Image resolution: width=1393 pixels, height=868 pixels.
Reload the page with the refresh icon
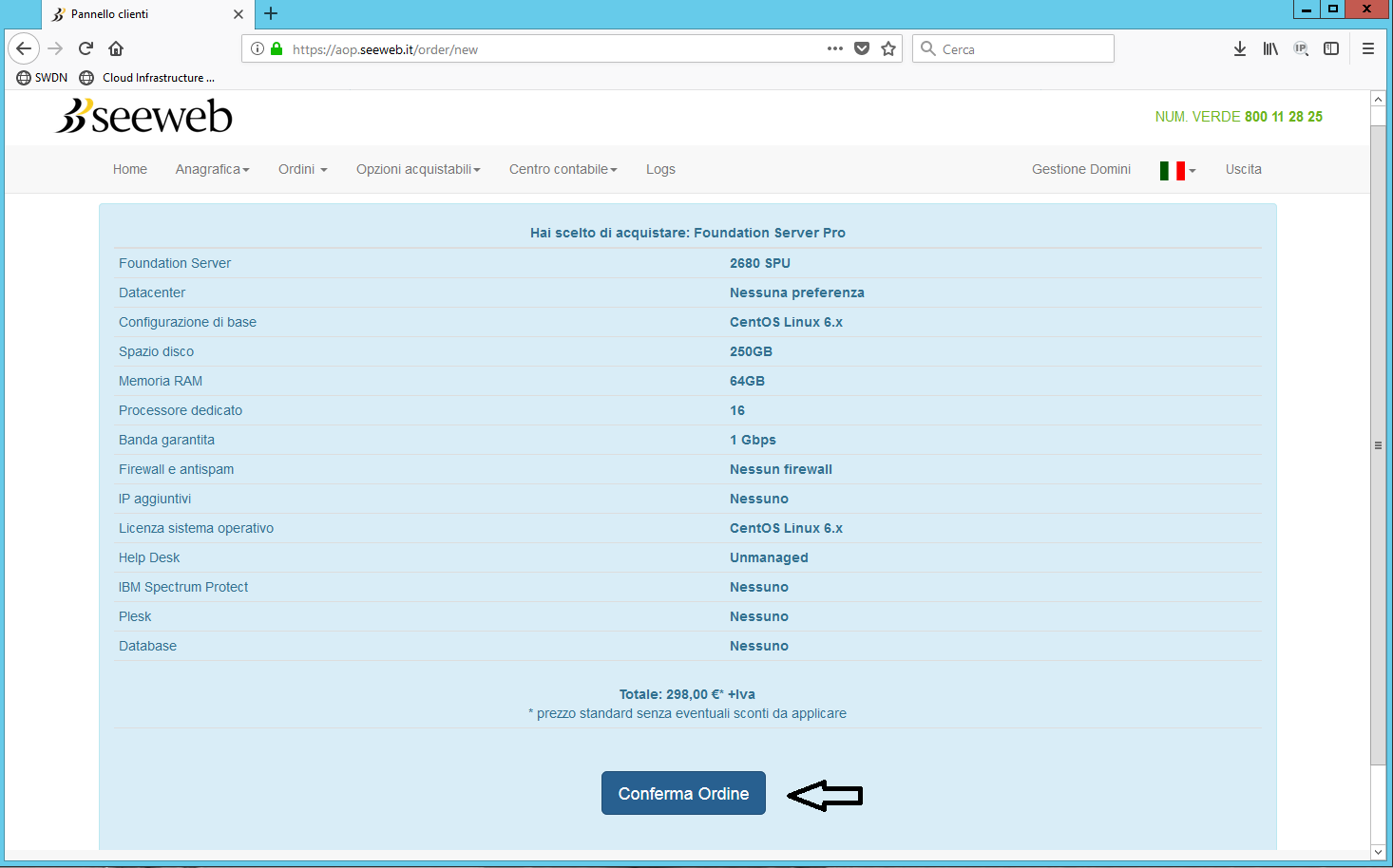pos(86,48)
